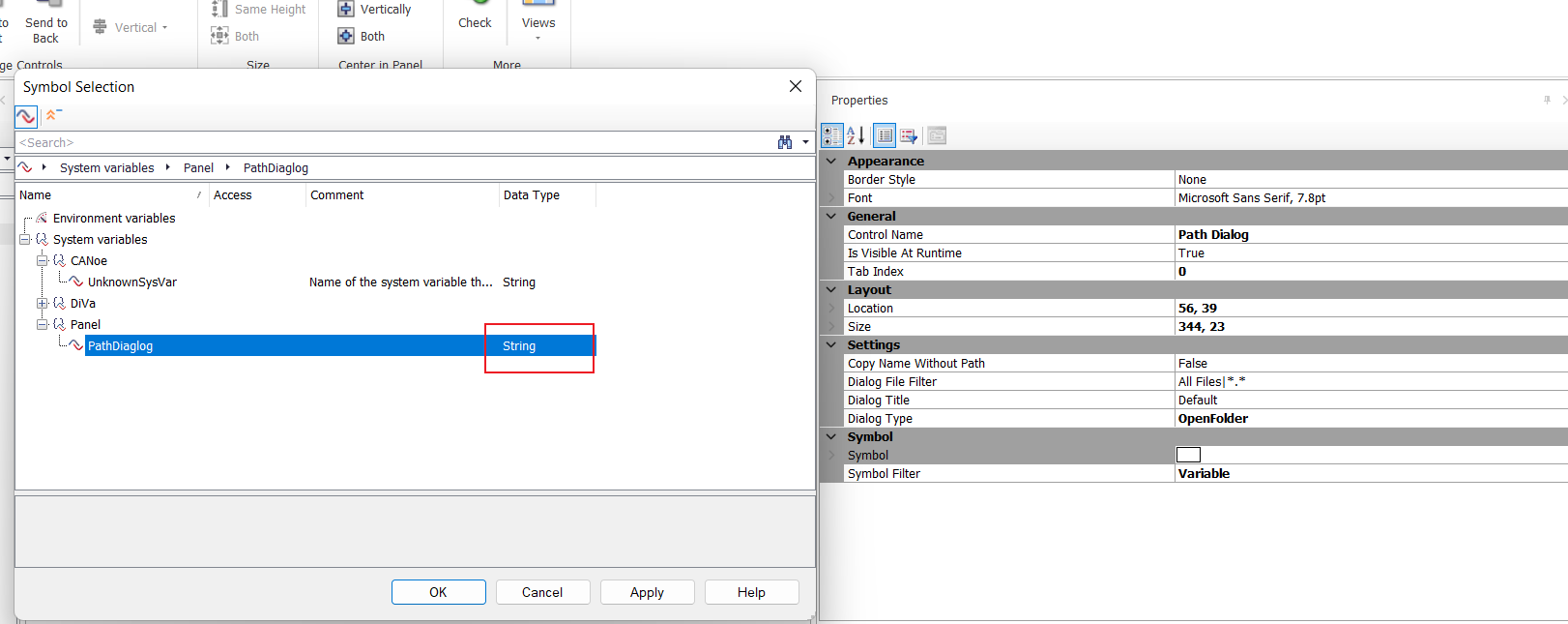
Task: Click the CANoe namespace icon
Action: (60, 260)
